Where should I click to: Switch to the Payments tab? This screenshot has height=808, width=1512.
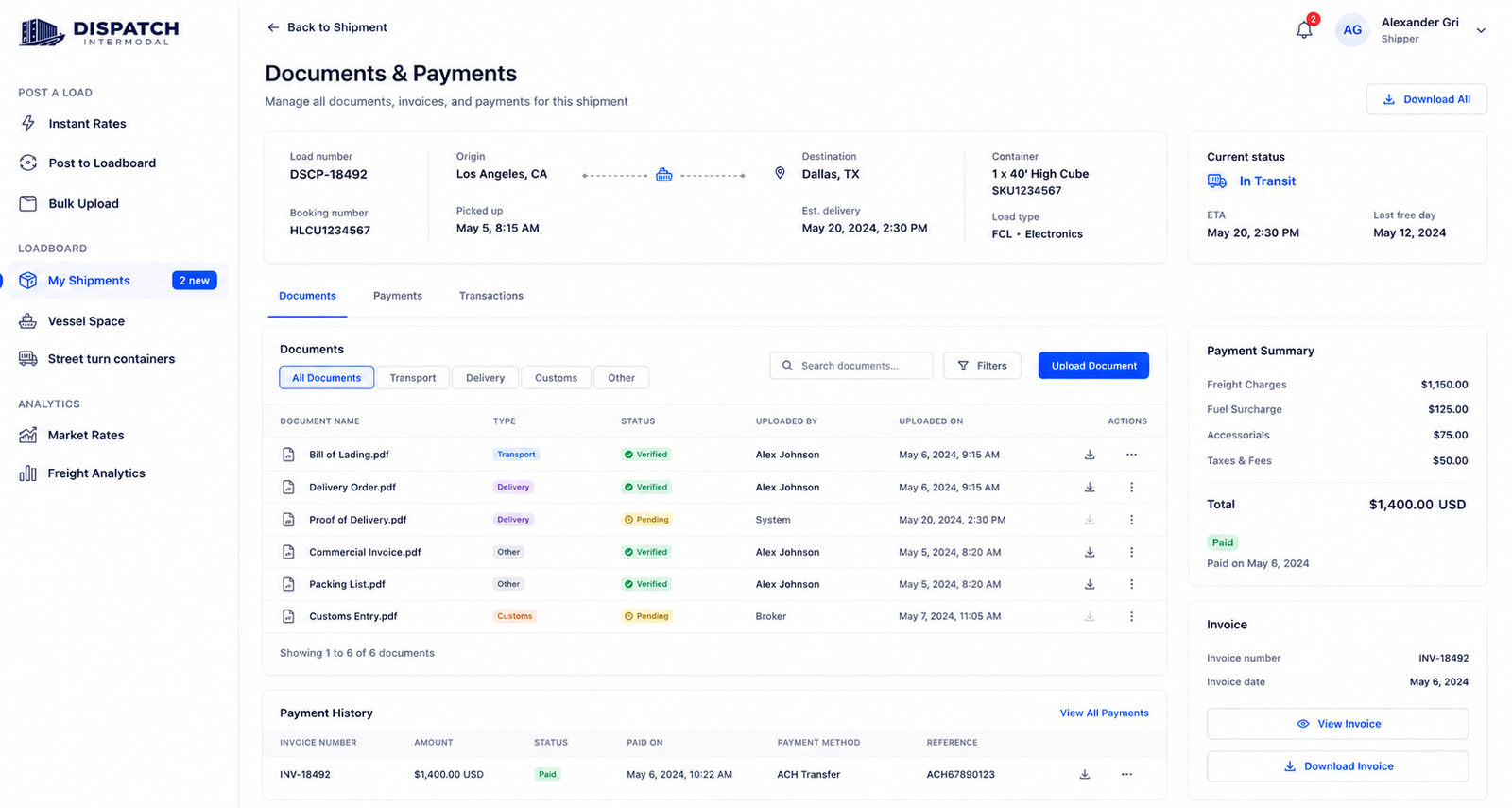pos(398,296)
